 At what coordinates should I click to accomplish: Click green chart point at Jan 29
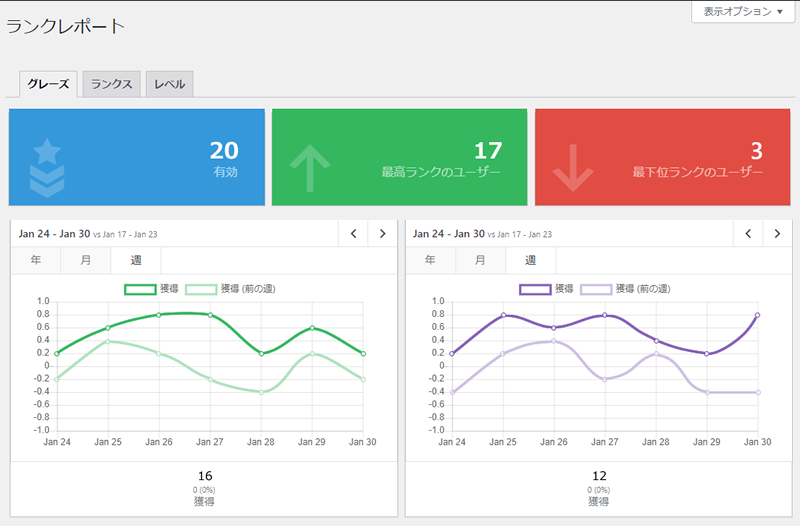(x=312, y=328)
